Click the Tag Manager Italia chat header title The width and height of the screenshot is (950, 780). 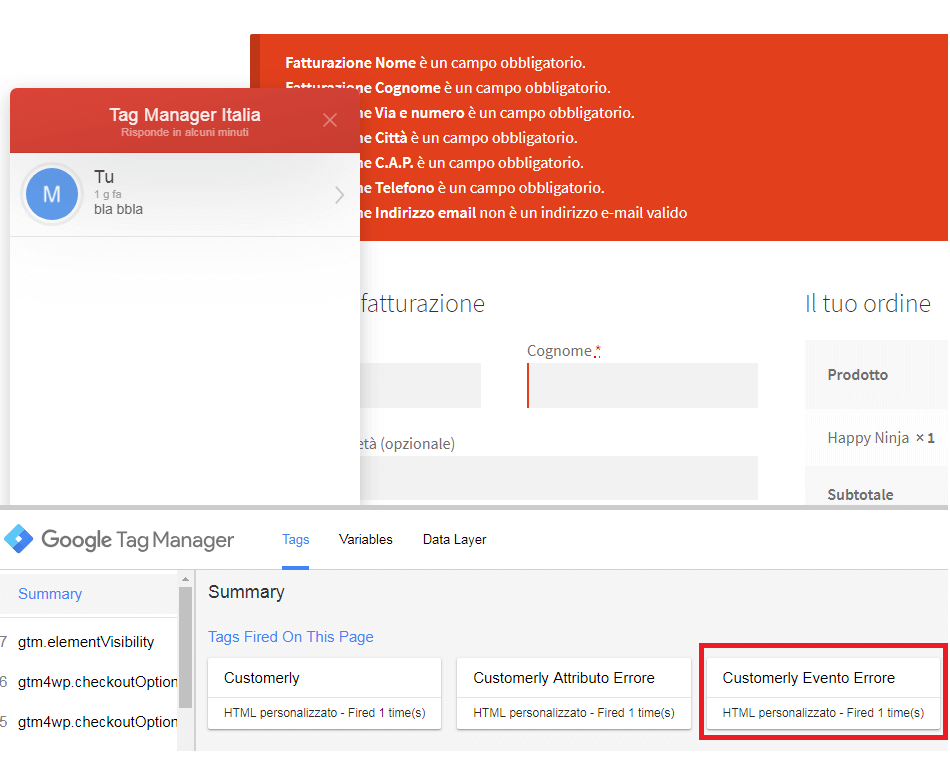click(185, 115)
